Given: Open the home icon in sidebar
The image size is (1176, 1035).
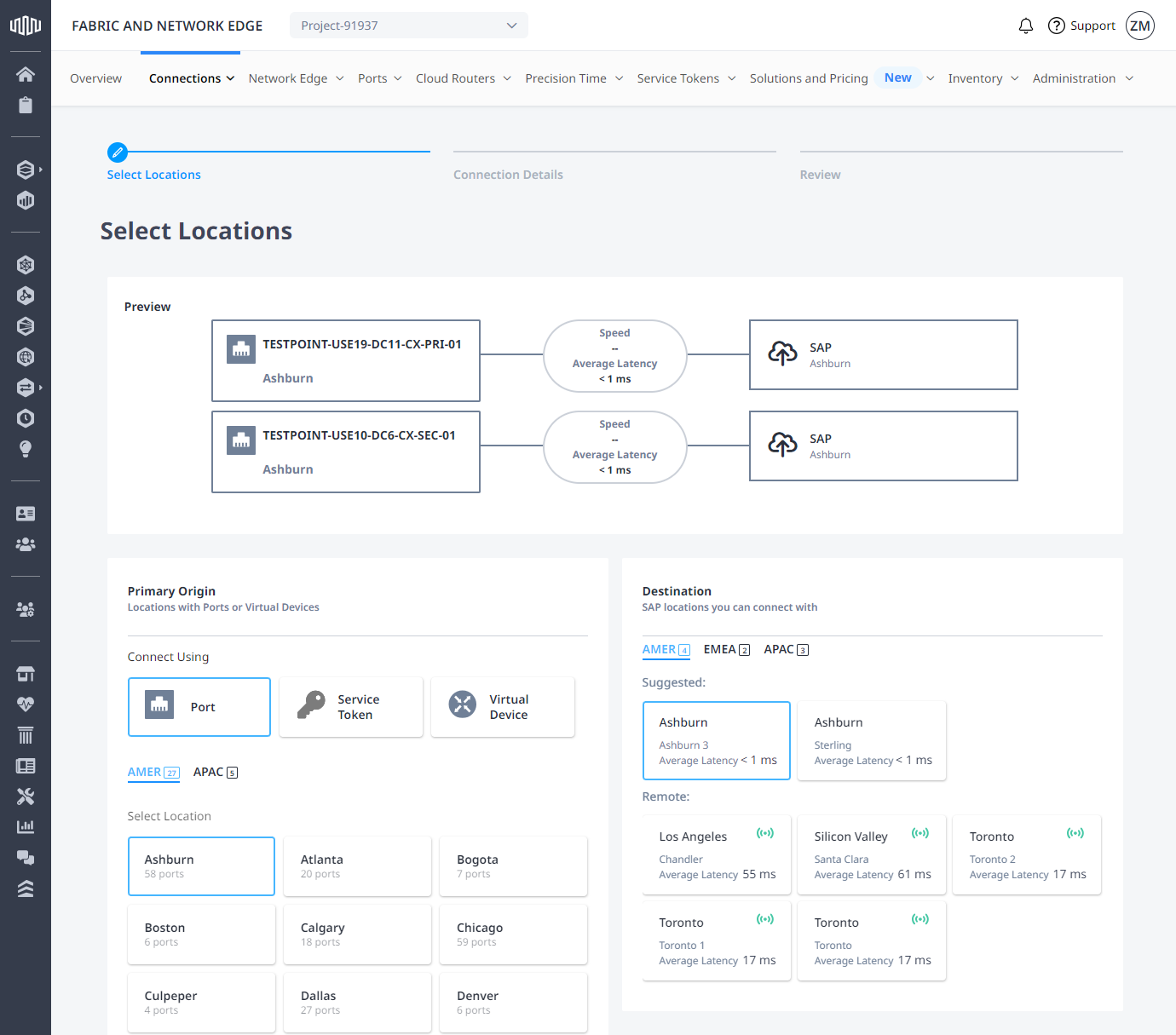Looking at the screenshot, I should 26,74.
